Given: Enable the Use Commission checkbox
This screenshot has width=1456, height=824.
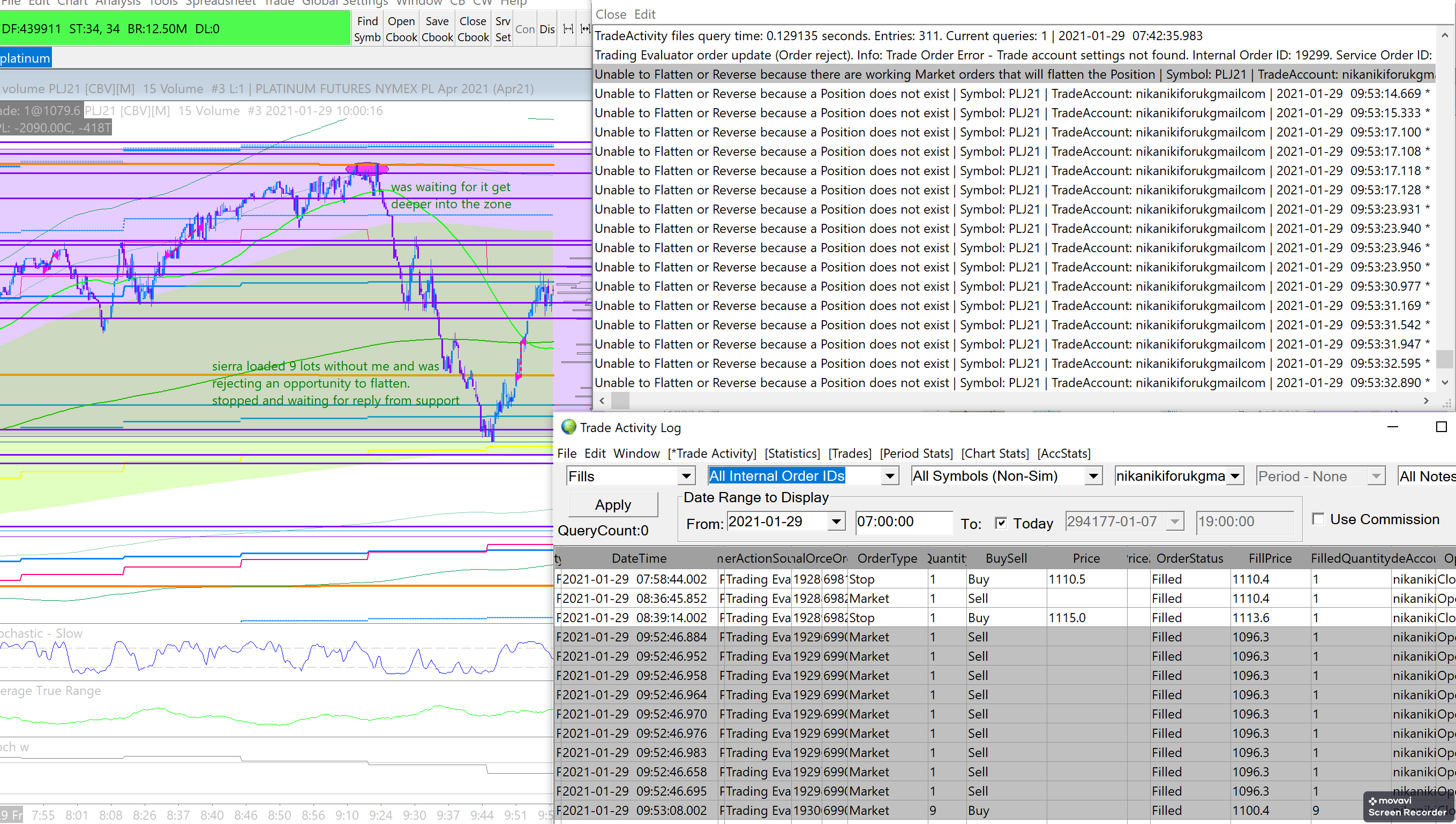Looking at the screenshot, I should [x=1318, y=519].
